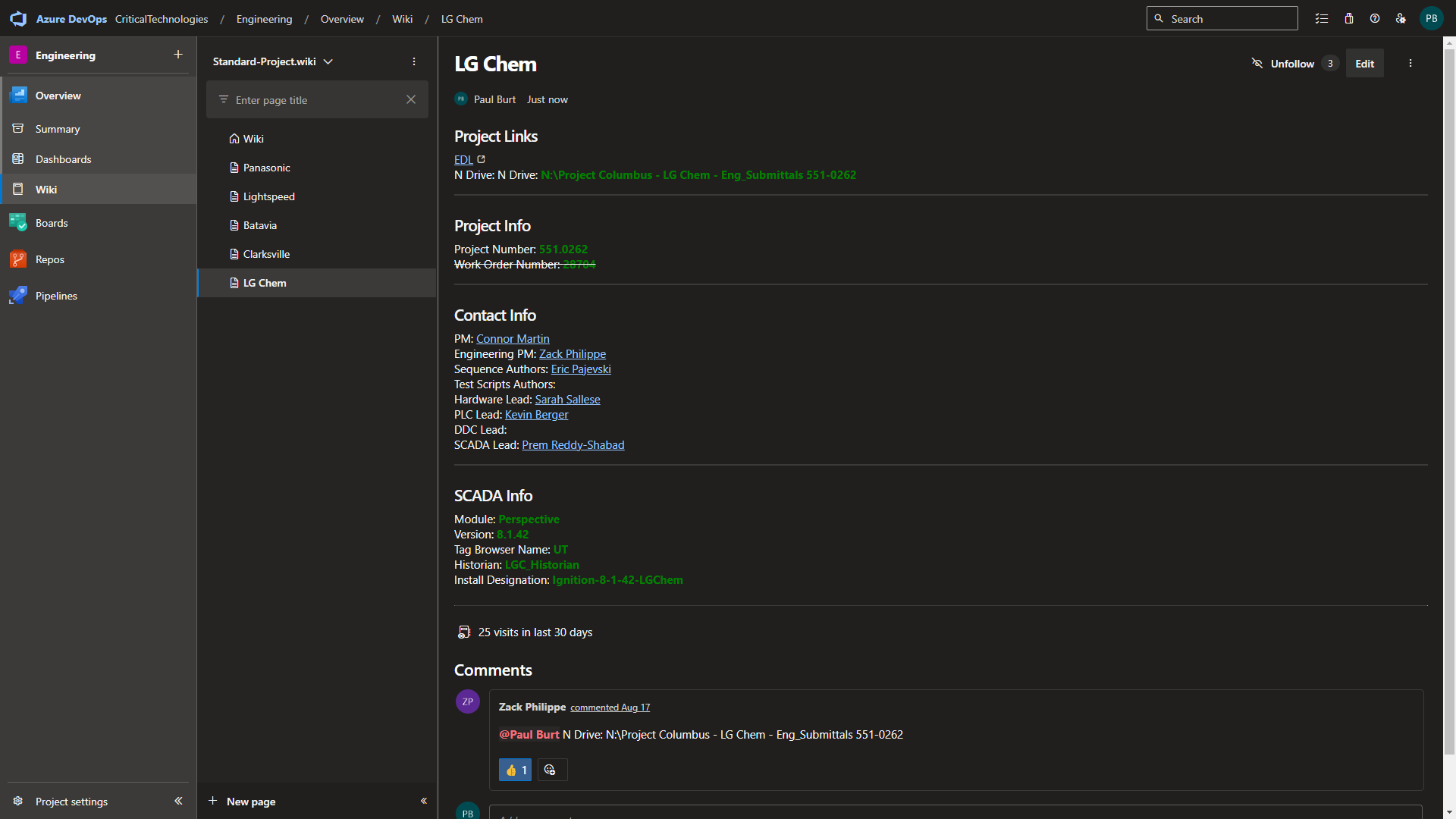Open the Pipelines hub
Viewport: 1456px width, 819px height.
(56, 296)
